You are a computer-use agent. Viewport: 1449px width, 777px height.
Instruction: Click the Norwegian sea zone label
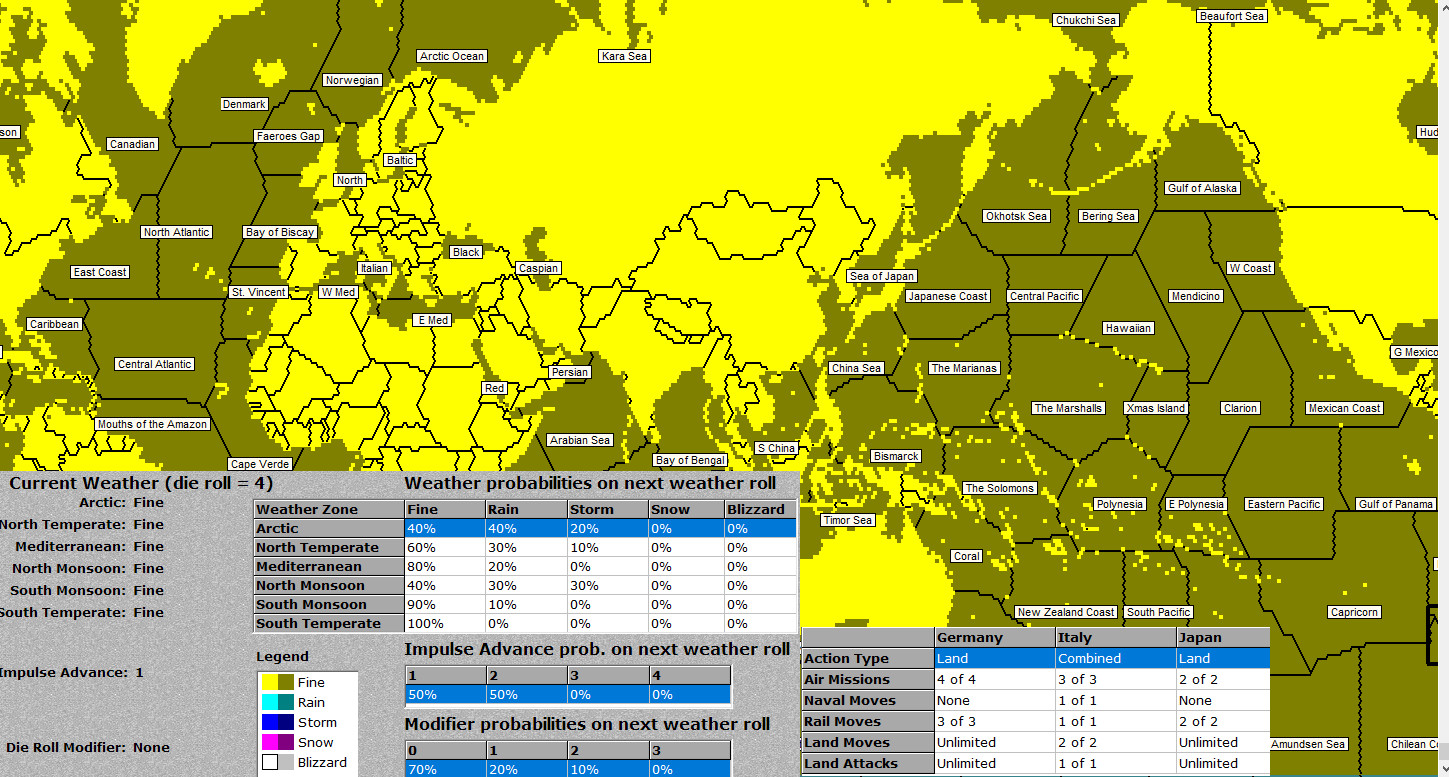(x=353, y=80)
